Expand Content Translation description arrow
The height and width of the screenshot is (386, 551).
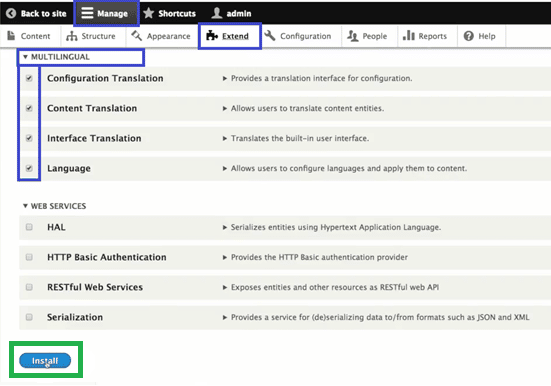pos(225,109)
